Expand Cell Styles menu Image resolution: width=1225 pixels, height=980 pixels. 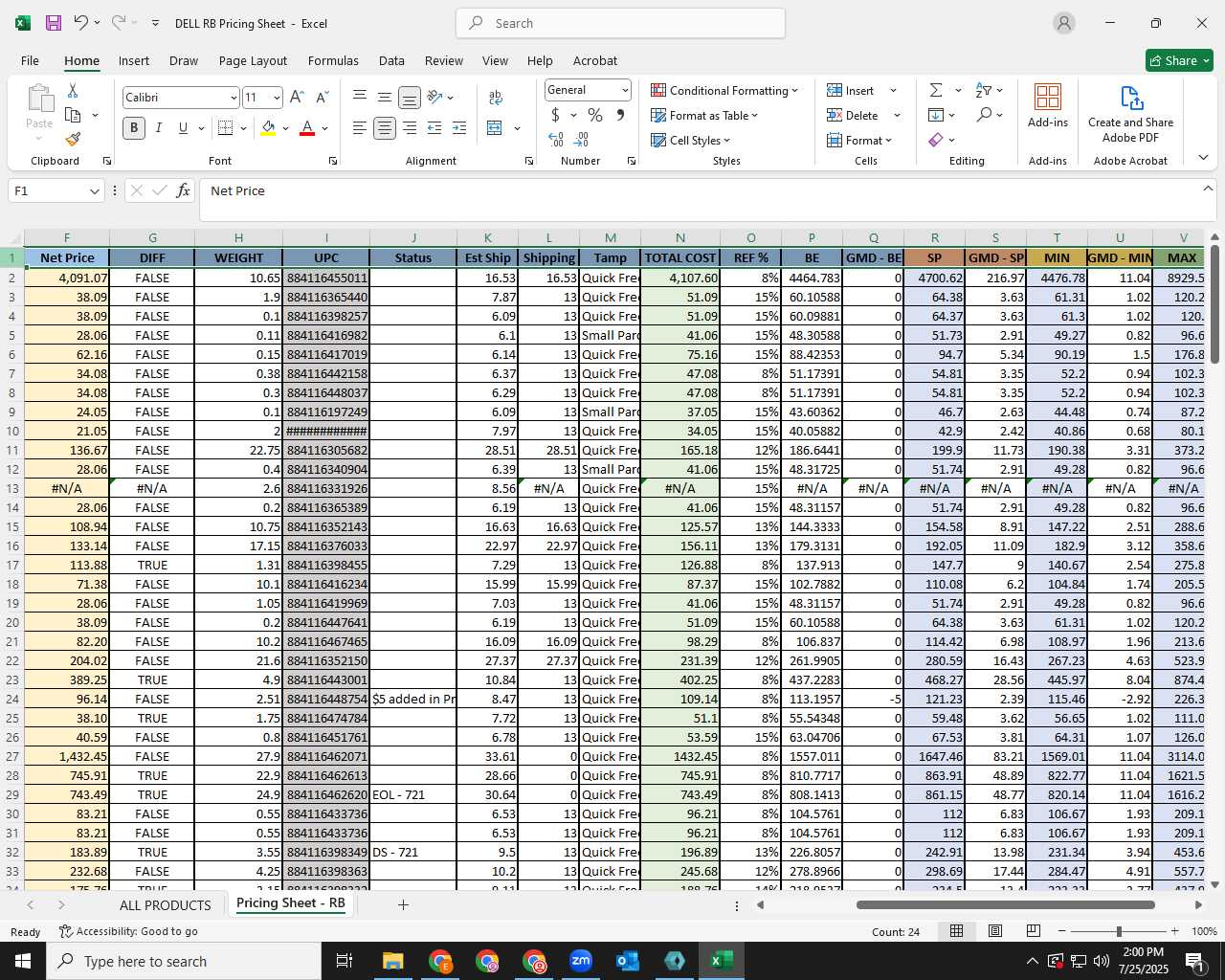click(690, 140)
